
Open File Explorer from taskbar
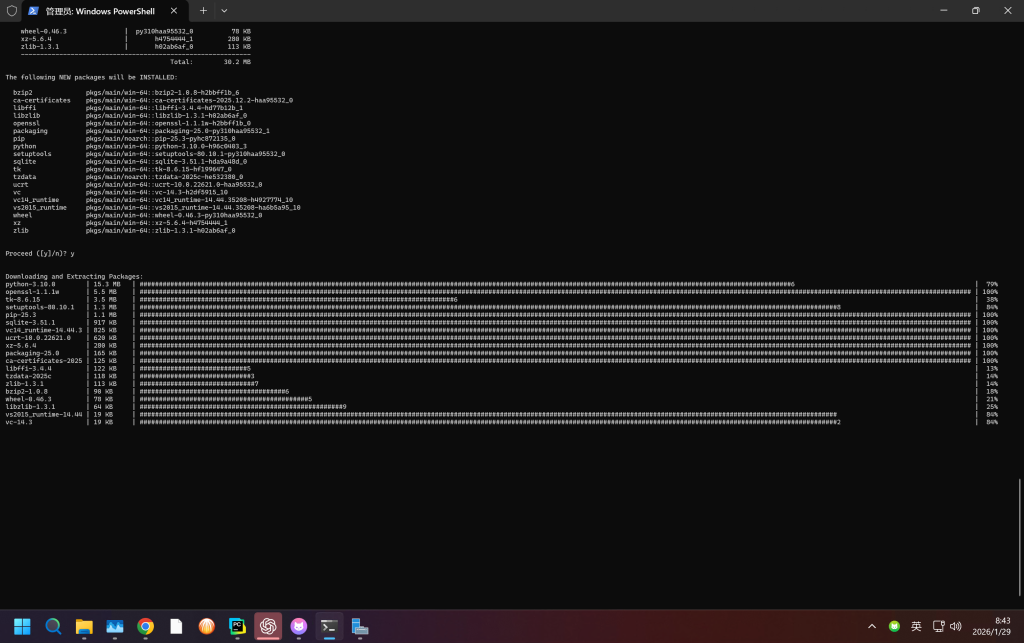click(x=84, y=627)
